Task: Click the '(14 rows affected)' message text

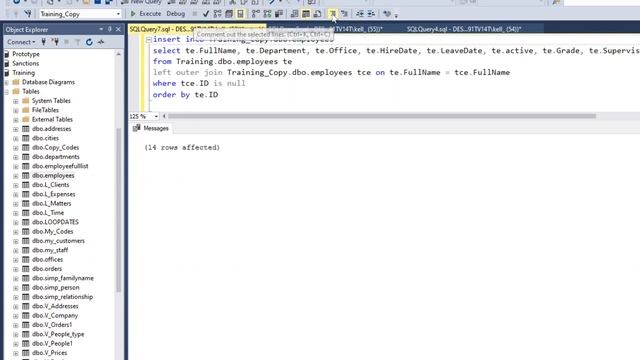Action: point(182,148)
